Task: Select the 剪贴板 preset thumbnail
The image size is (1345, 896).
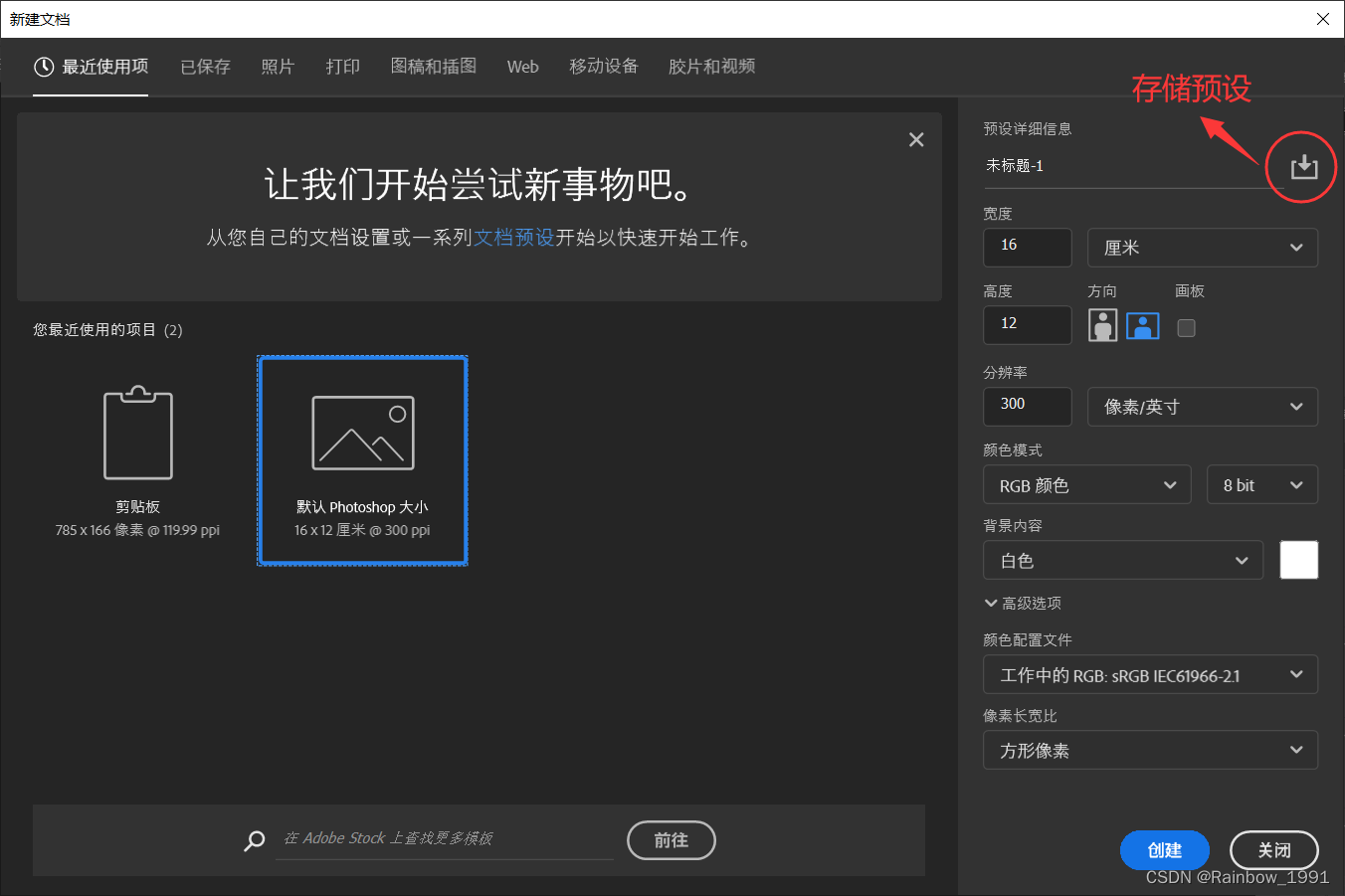Action: pos(138,462)
